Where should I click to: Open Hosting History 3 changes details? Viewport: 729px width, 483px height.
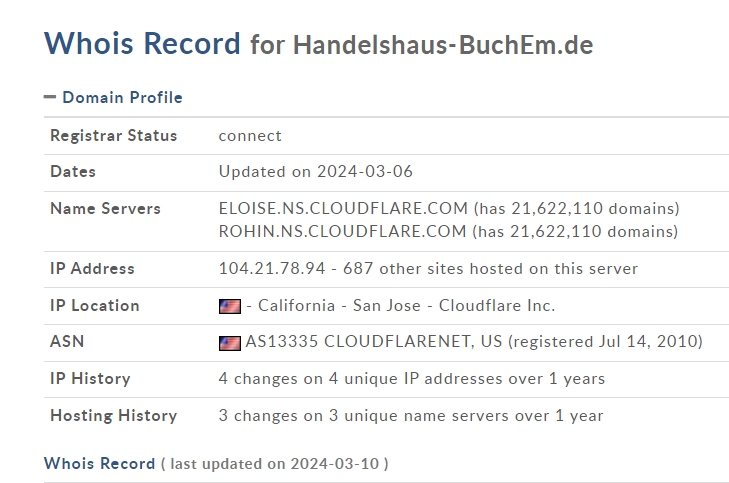[411, 415]
